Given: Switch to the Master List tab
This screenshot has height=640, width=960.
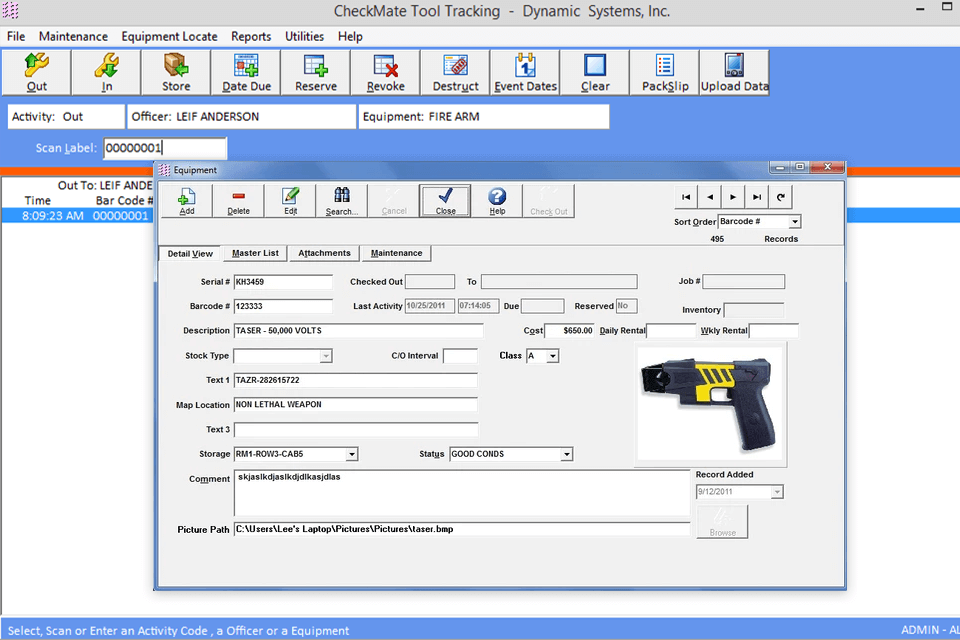Looking at the screenshot, I should pyautogui.click(x=255, y=254).
